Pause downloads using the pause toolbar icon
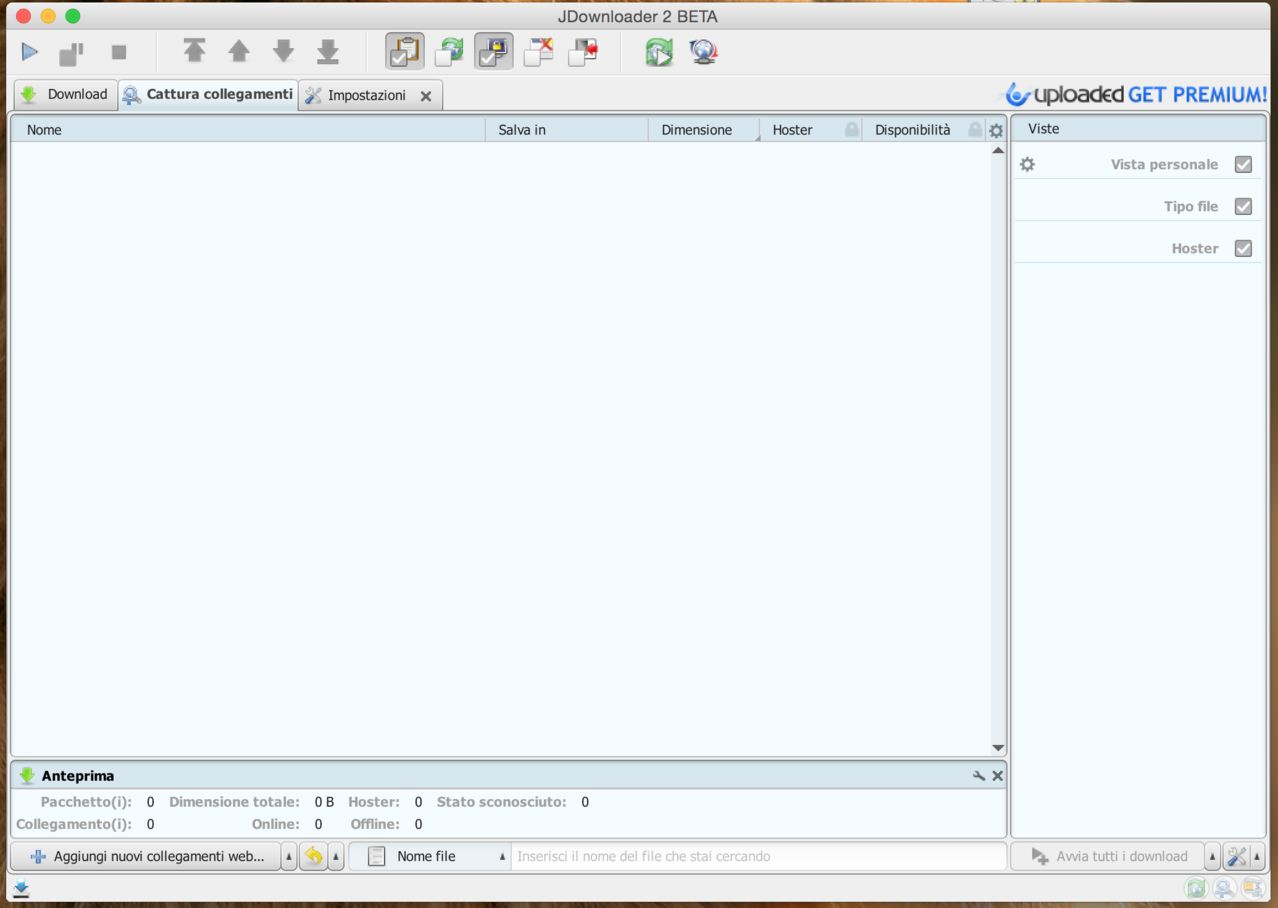This screenshot has height=908, width=1278. pyautogui.click(x=71, y=52)
